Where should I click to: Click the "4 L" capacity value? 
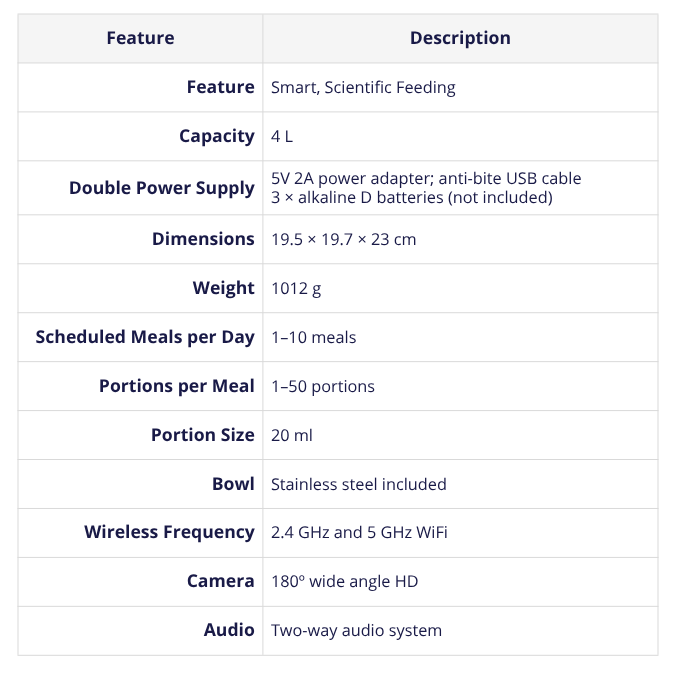coord(282,136)
